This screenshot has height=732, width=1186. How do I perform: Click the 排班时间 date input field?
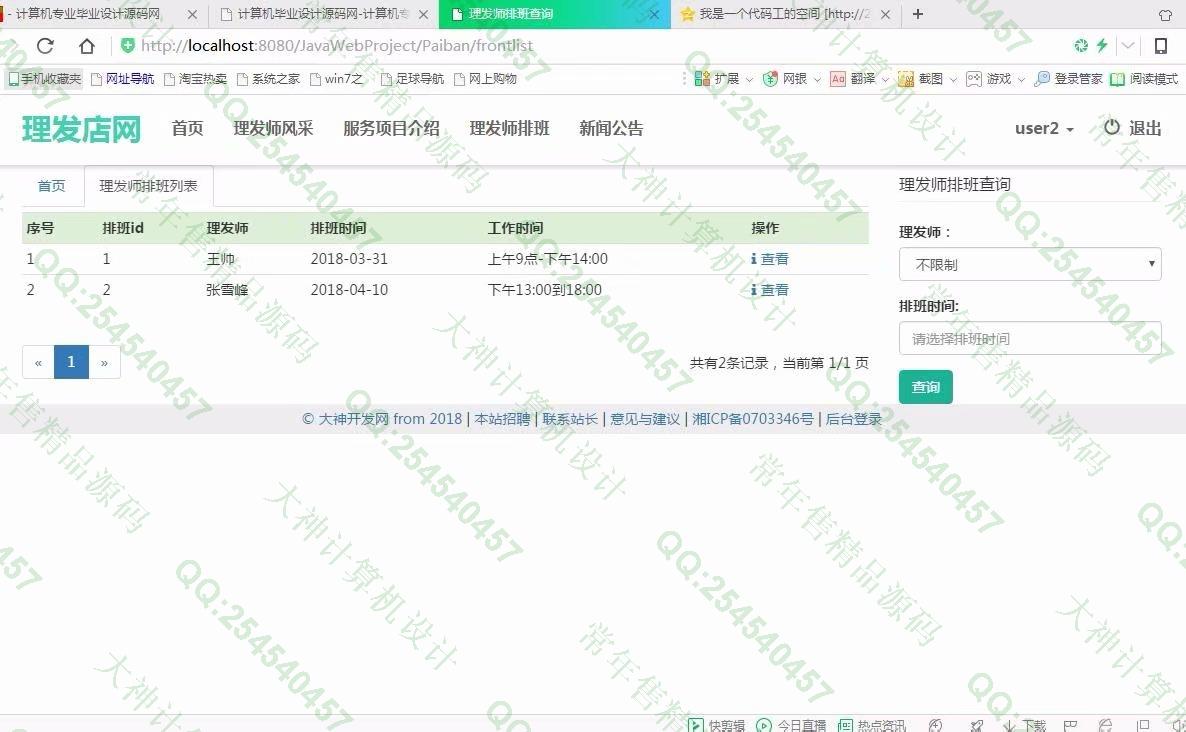[1030, 338]
